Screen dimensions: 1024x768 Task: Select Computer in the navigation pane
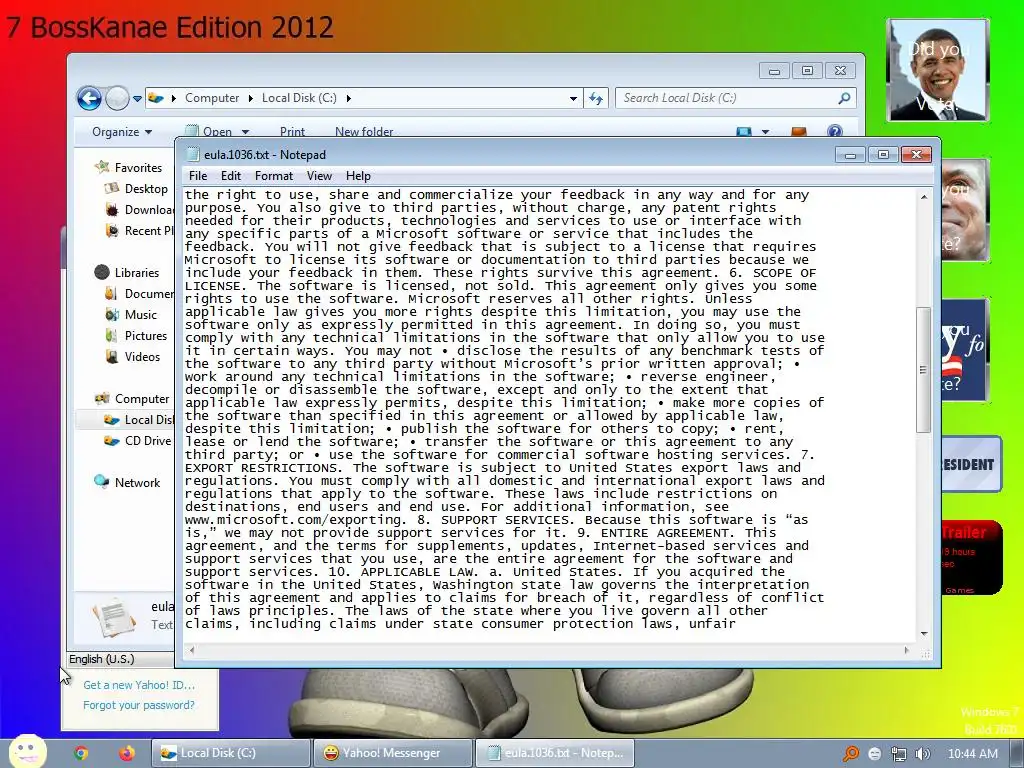click(132, 398)
